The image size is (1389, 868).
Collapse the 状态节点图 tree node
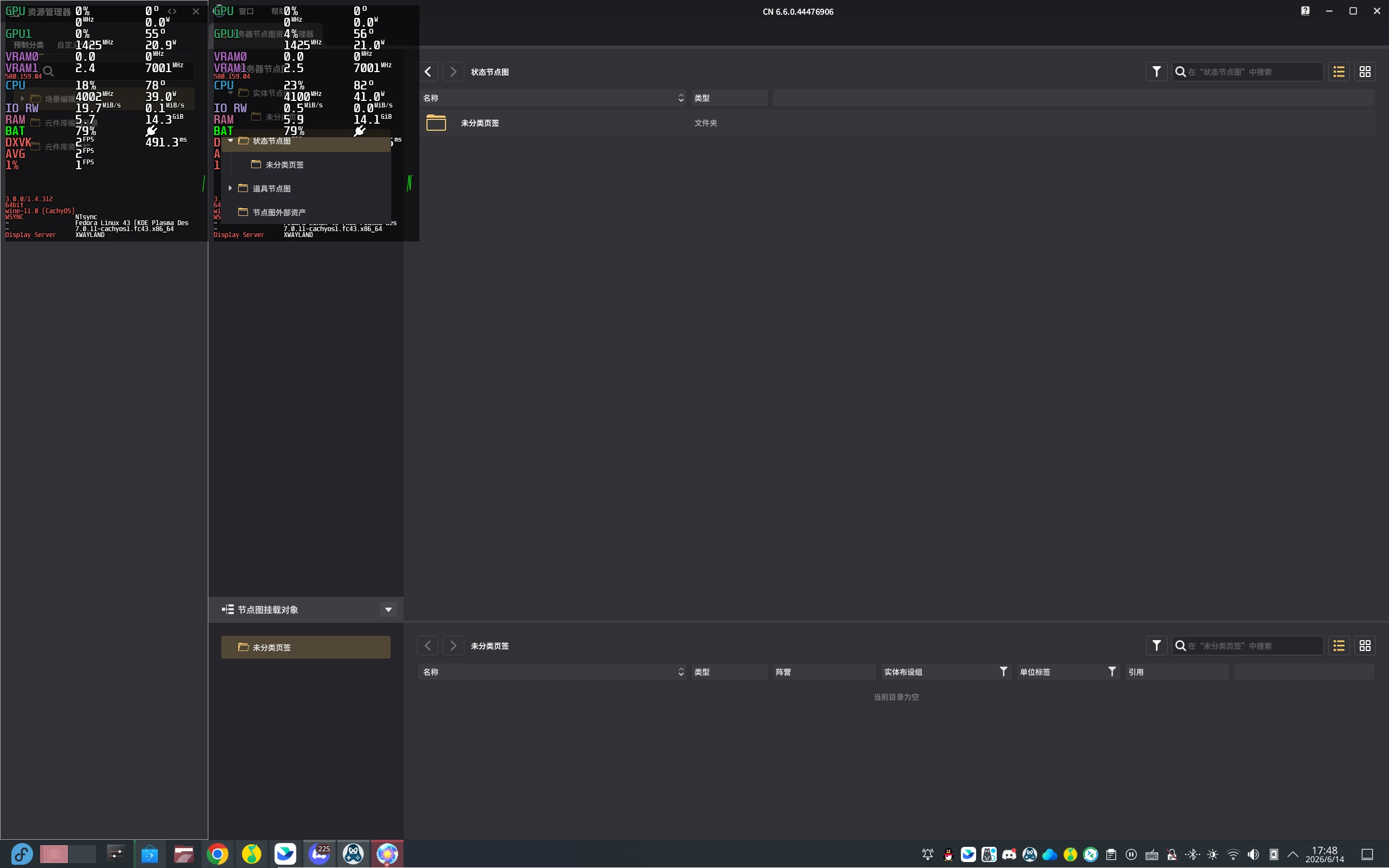point(231,141)
